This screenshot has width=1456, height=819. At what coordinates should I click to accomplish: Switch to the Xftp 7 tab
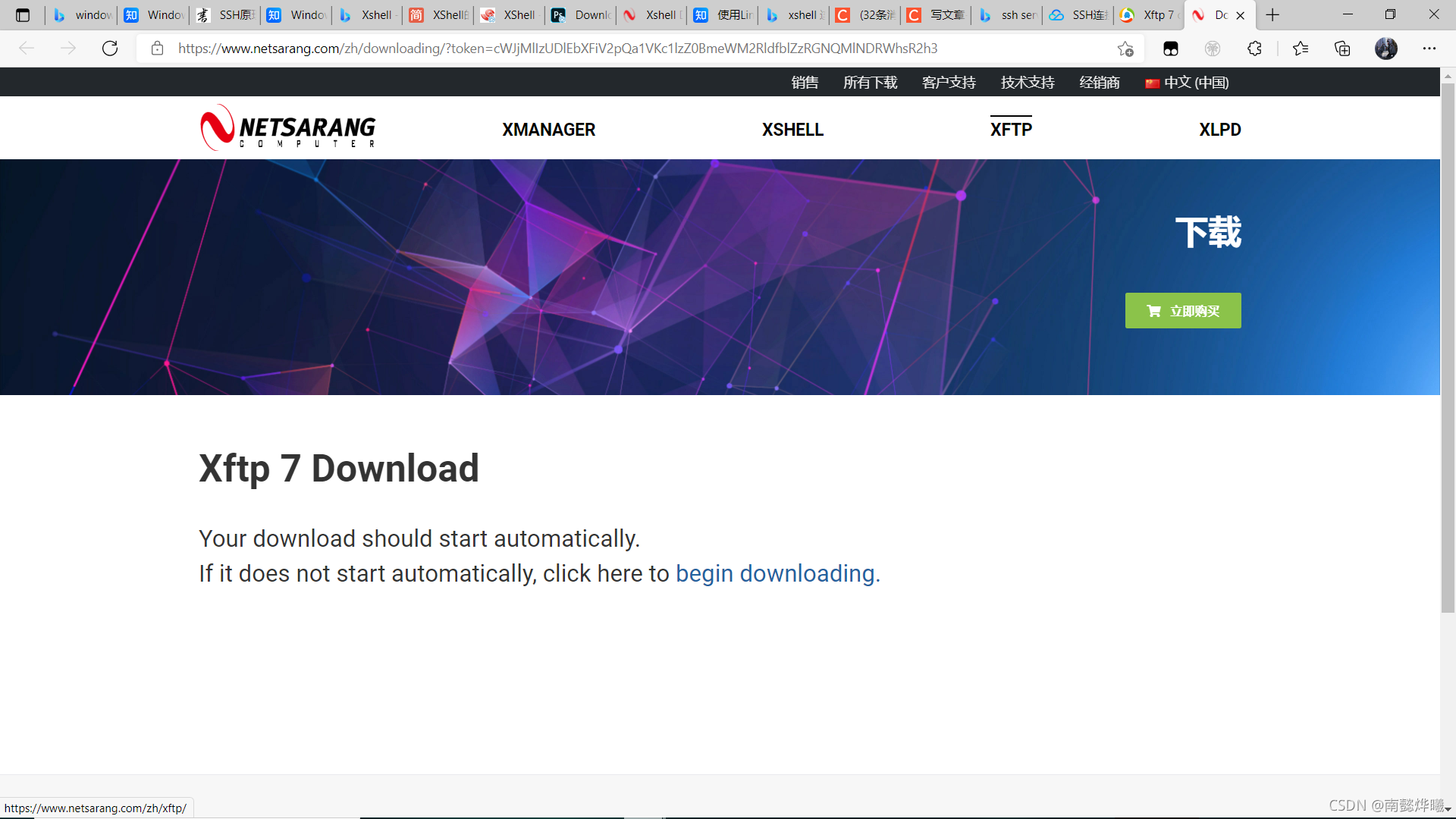click(x=1150, y=15)
